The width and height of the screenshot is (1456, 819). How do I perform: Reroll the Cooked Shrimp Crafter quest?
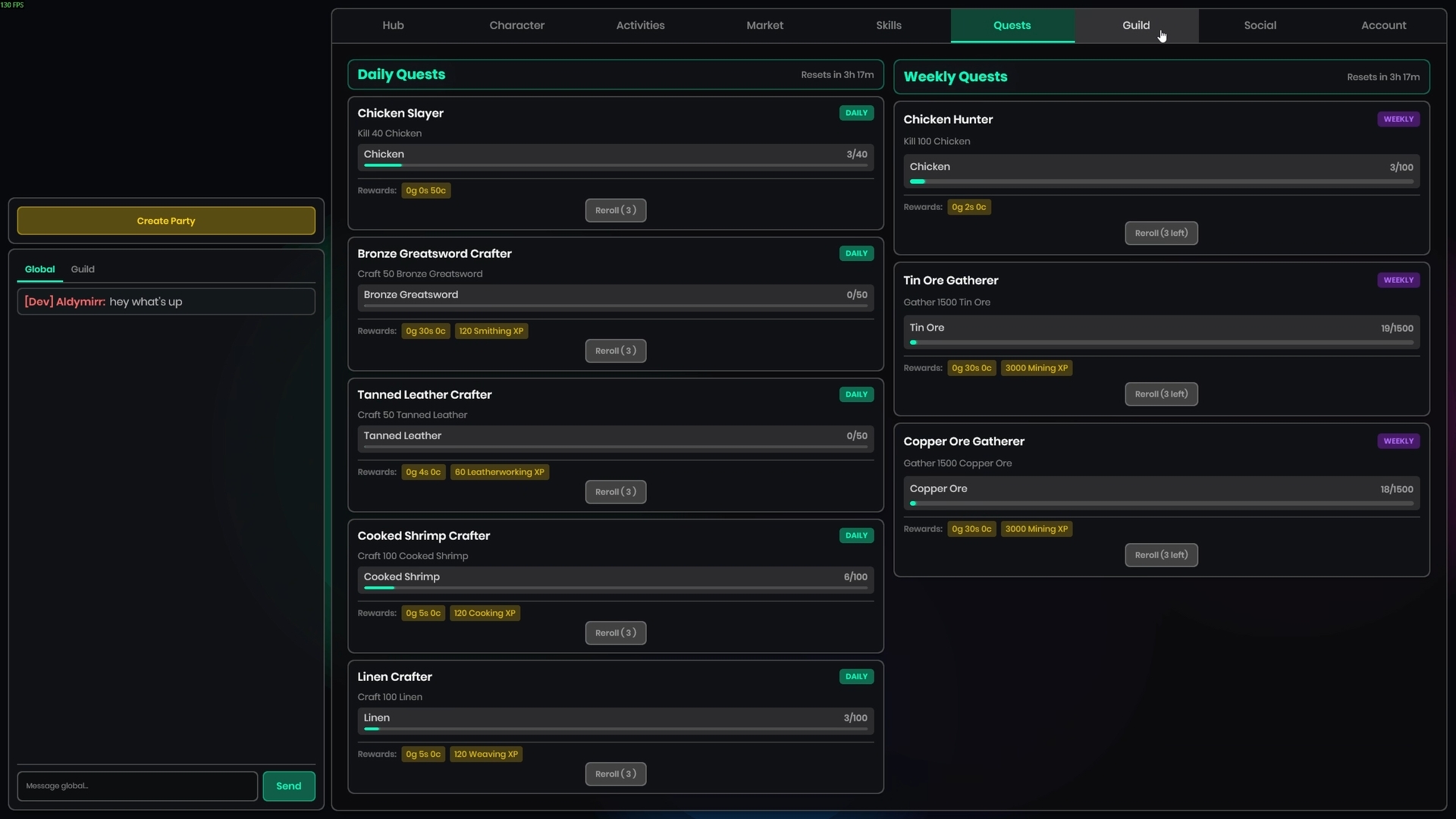[x=615, y=632]
